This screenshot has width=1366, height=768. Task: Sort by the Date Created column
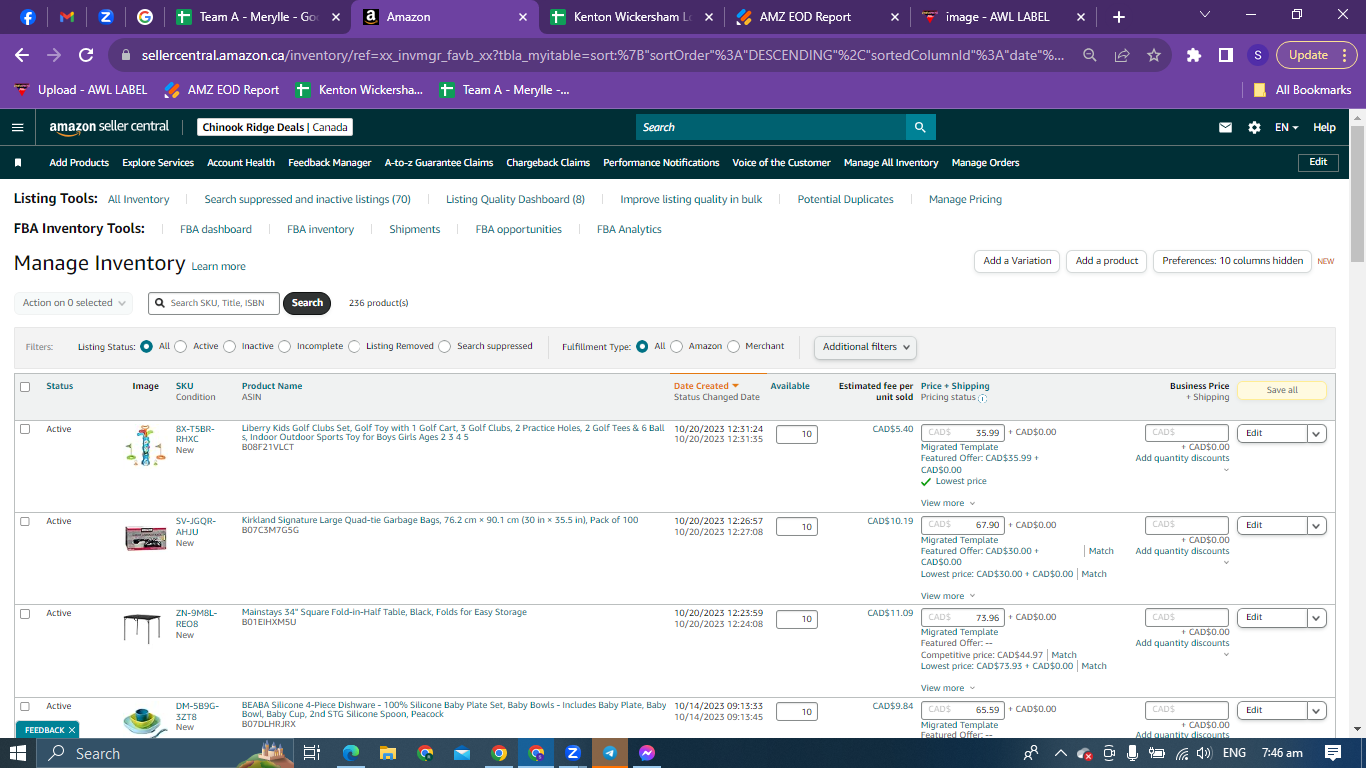tap(706, 386)
